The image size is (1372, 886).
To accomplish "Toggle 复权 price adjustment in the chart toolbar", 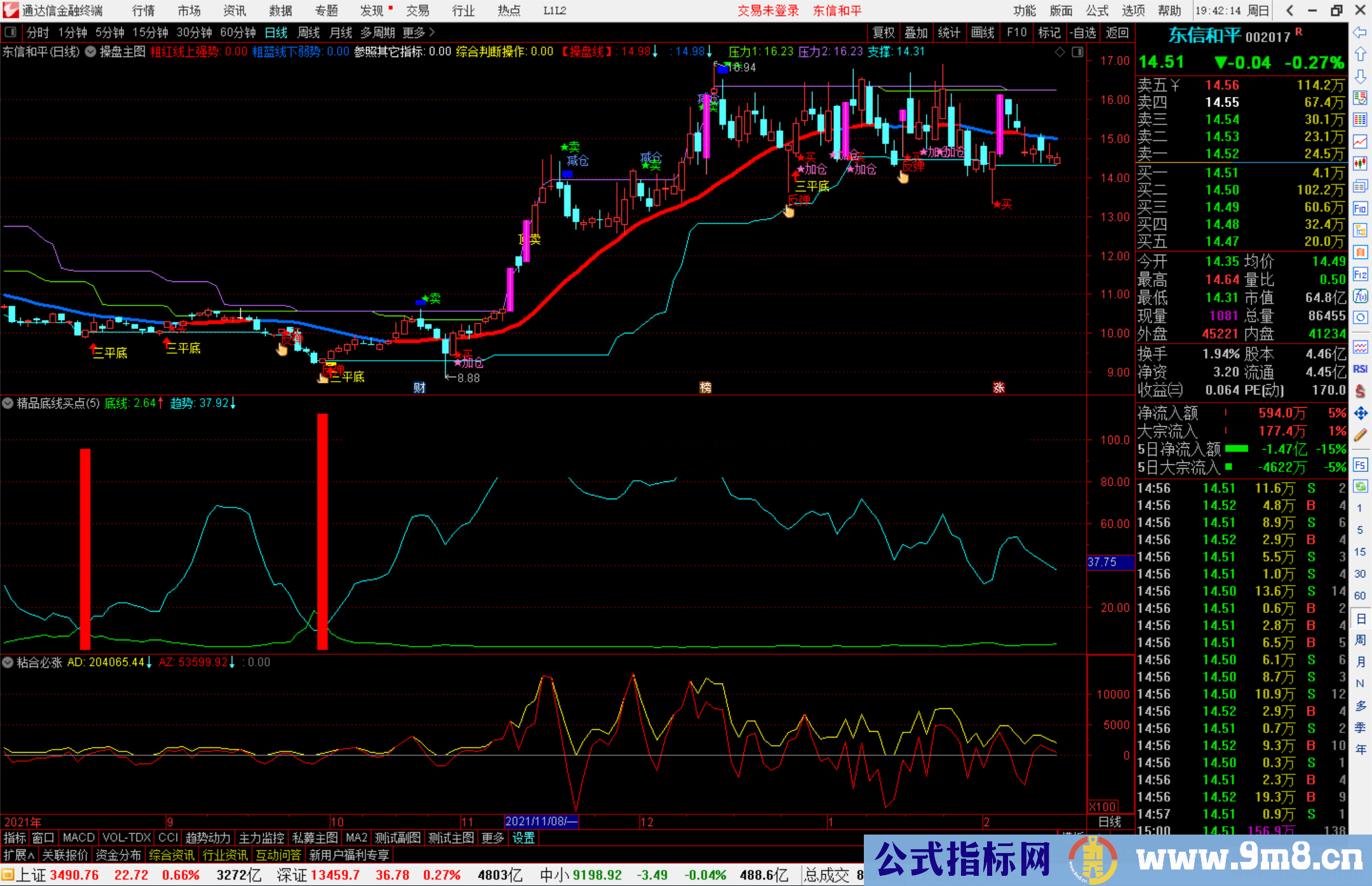I will (x=883, y=32).
